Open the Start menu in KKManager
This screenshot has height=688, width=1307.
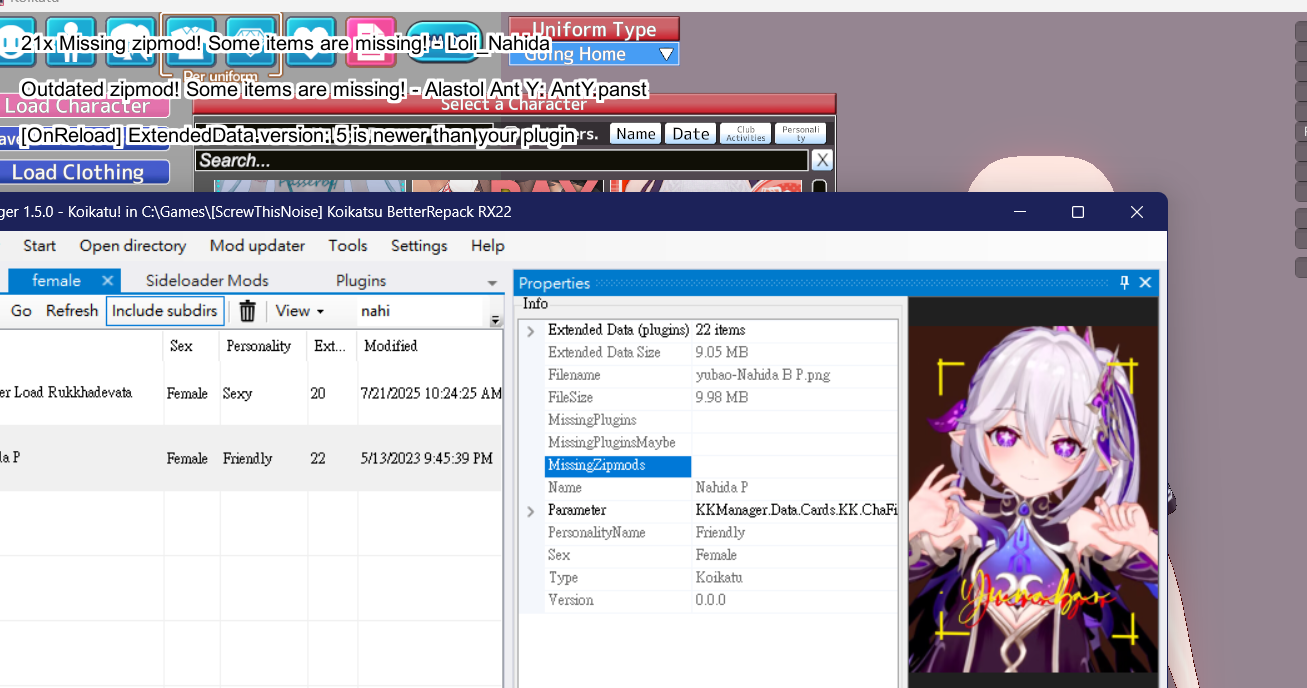point(40,246)
